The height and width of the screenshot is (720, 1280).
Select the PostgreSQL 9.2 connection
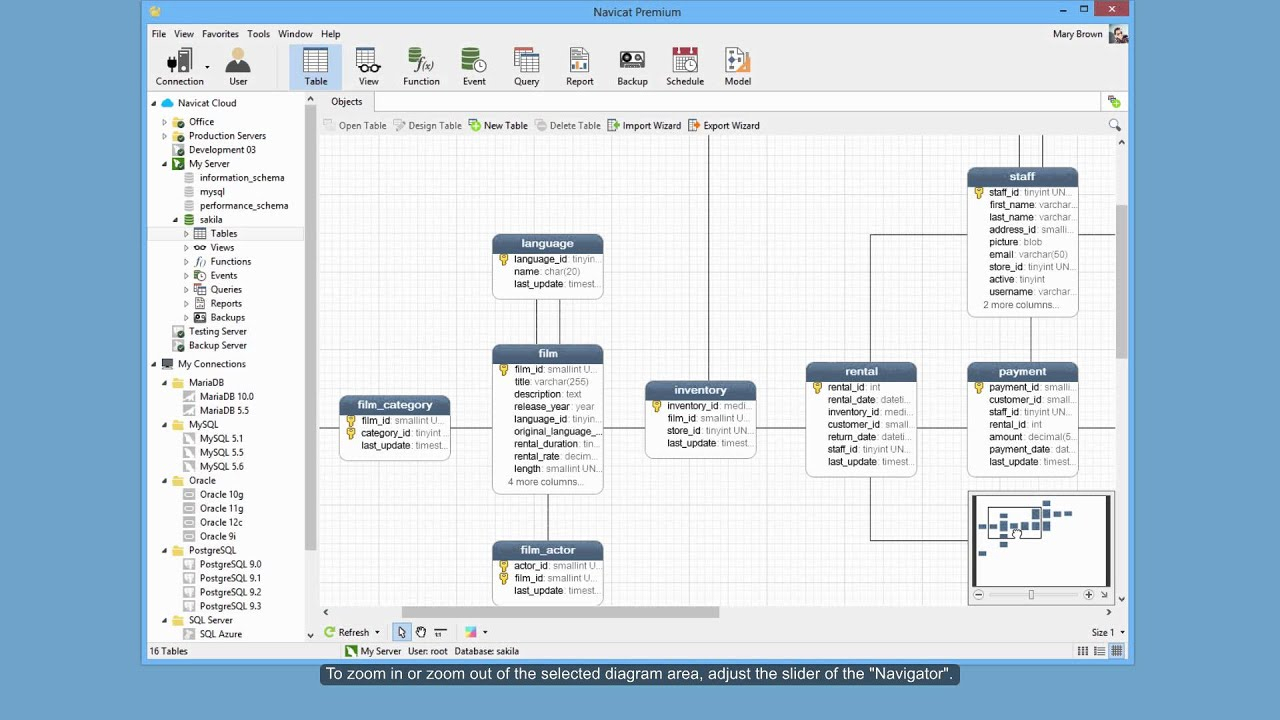tap(230, 592)
